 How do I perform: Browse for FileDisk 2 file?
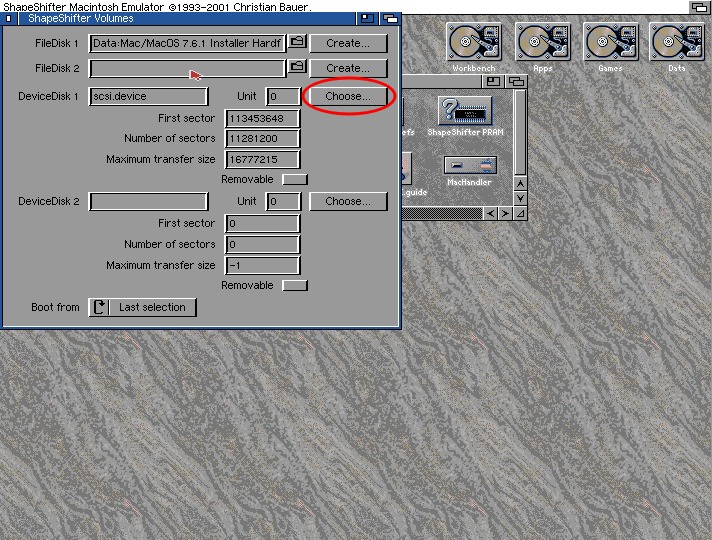tap(297, 68)
